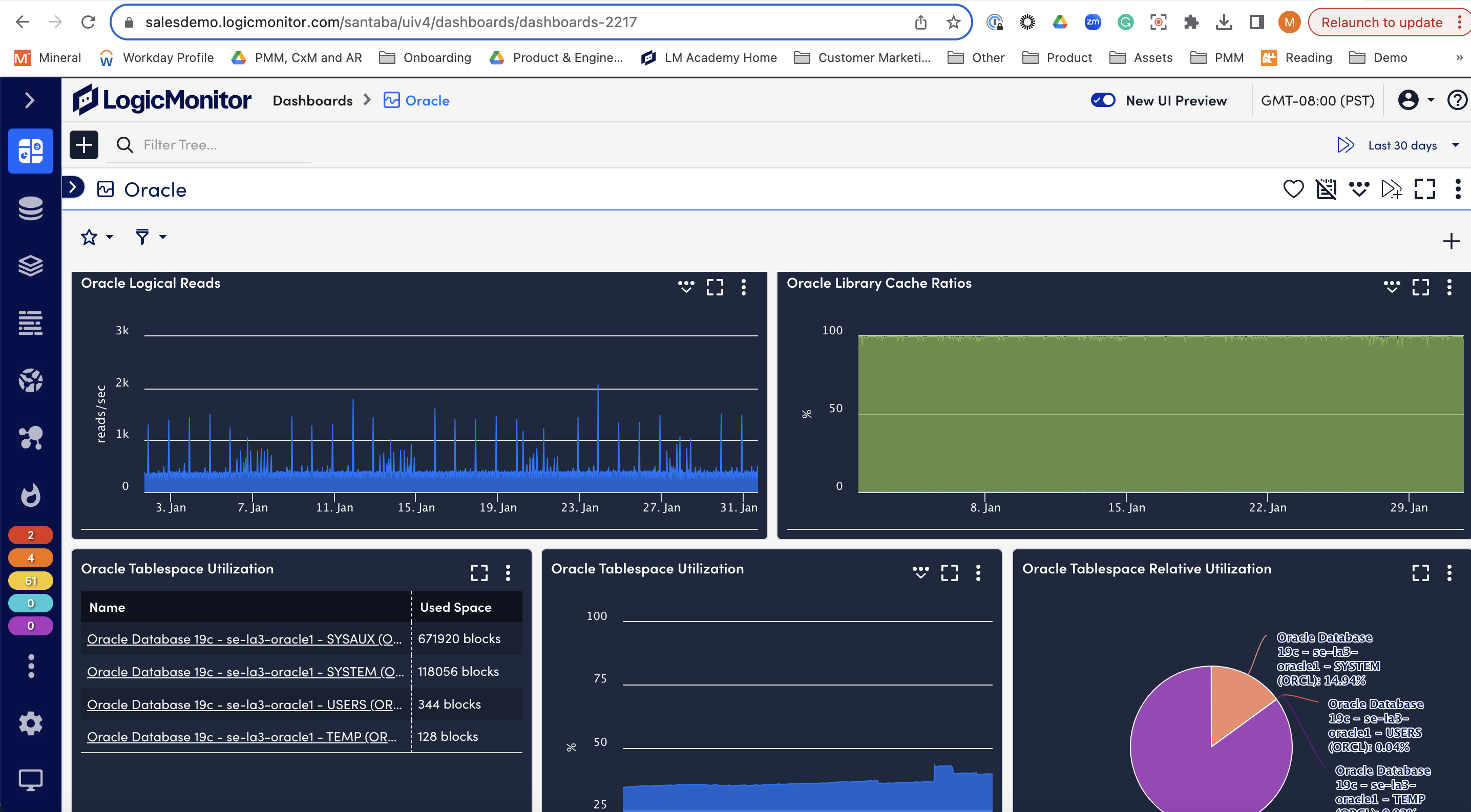Image resolution: width=1471 pixels, height=812 pixels.
Task: Expand the Tablespace Utilization table widget fullscreen
Action: pos(479,573)
